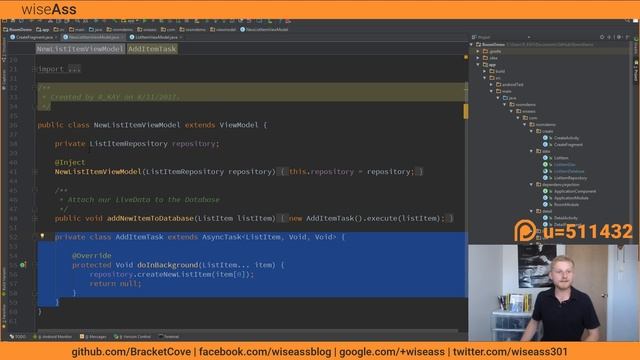This screenshot has width=640, height=360.
Task: Click the @Inject annotation in code
Action: tap(70, 162)
